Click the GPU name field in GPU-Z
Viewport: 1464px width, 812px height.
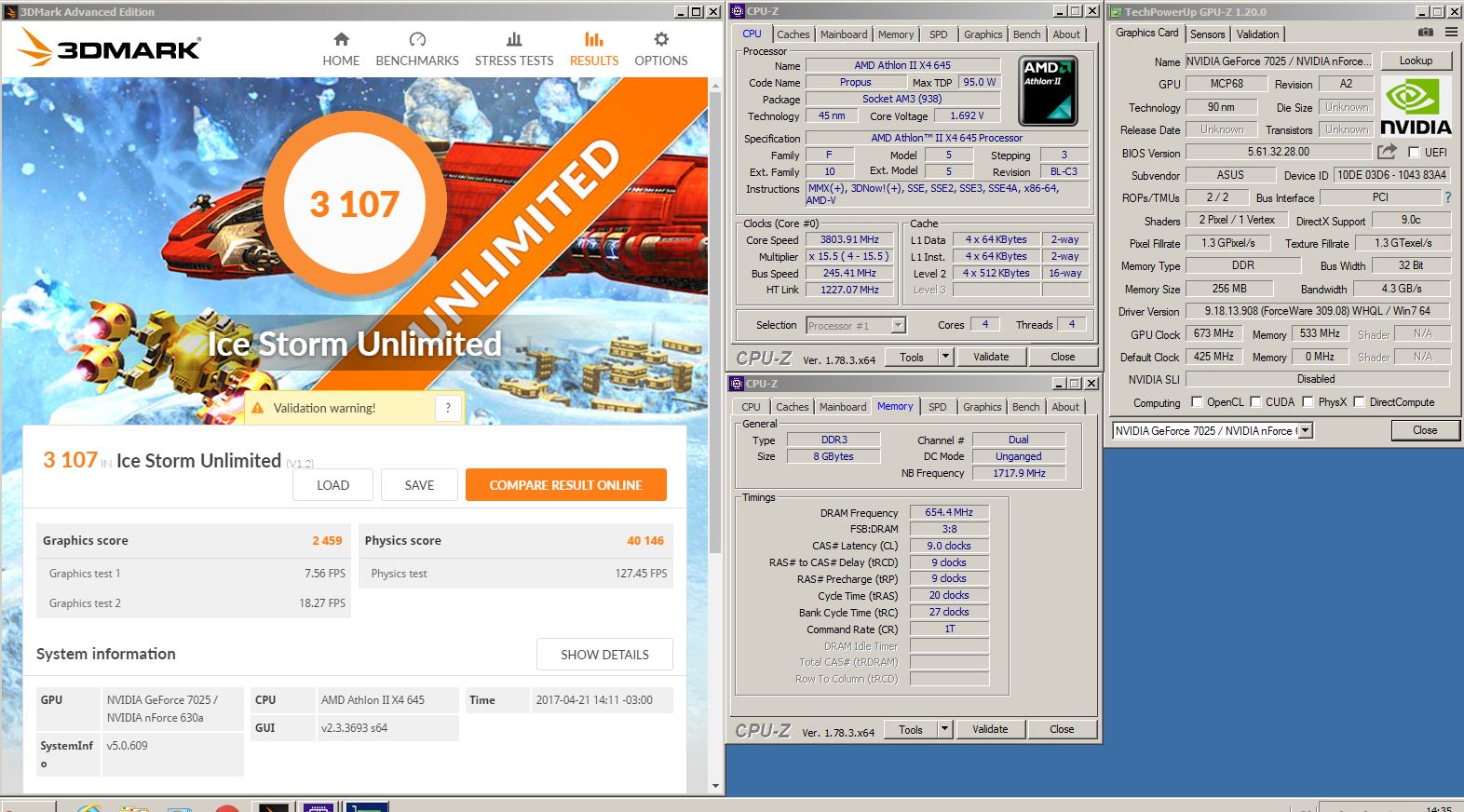tap(1278, 61)
